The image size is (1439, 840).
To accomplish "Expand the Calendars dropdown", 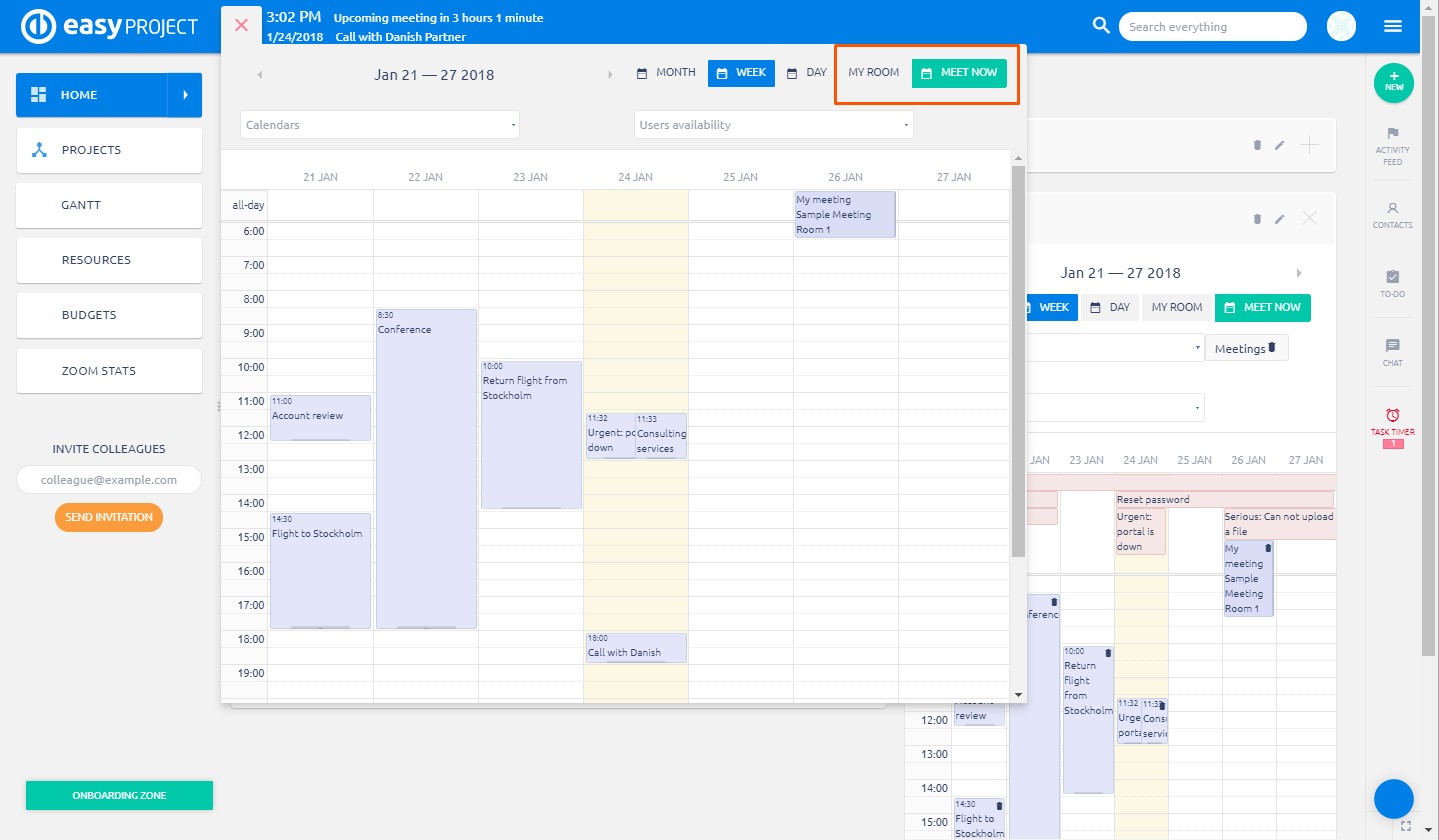I will (x=380, y=125).
